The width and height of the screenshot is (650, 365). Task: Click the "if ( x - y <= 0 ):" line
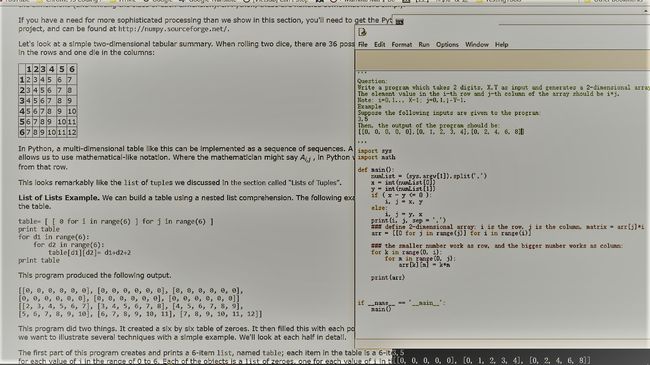(x=402, y=195)
